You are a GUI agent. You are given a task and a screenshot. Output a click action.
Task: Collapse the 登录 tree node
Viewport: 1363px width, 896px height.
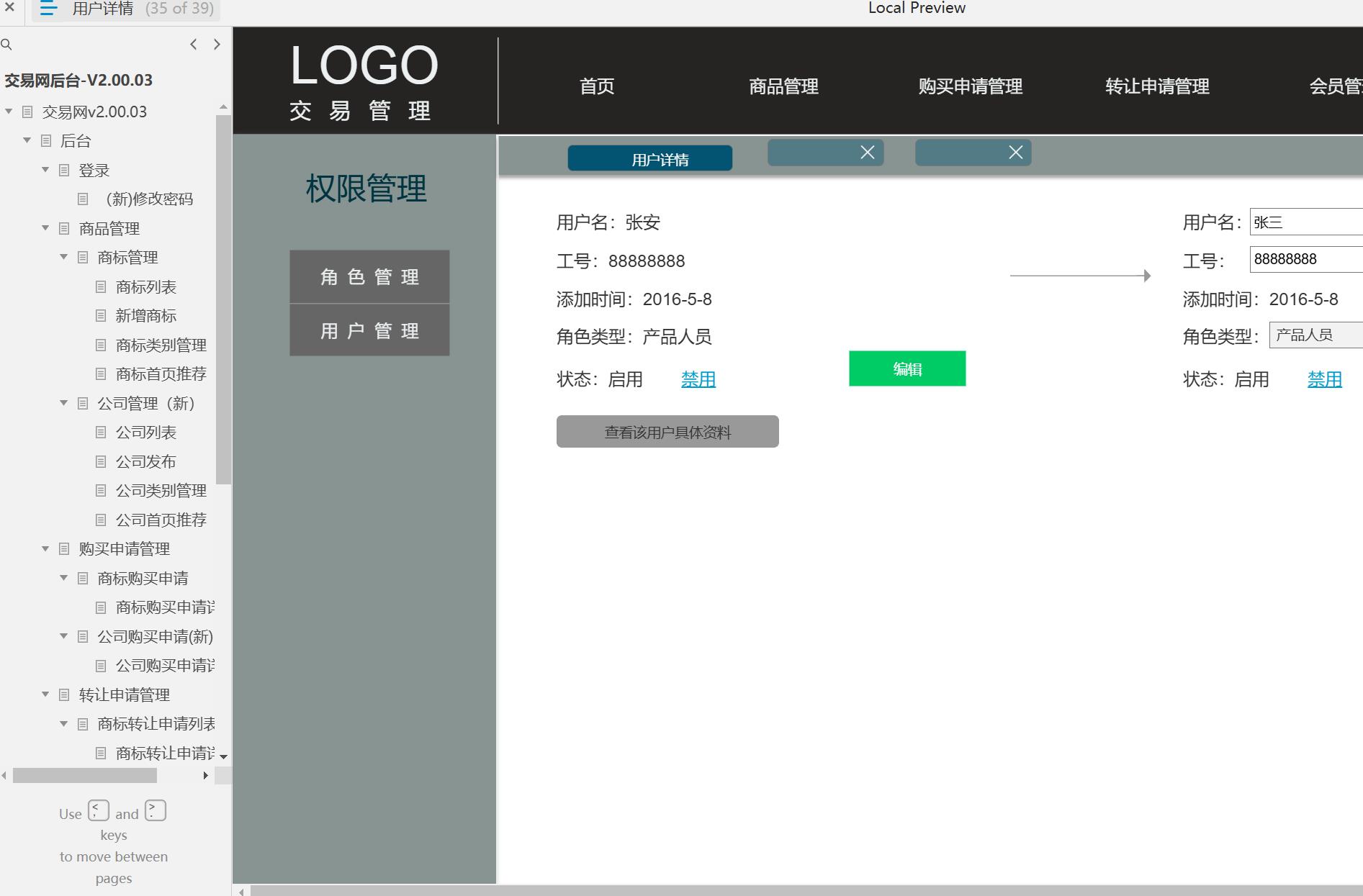45,170
